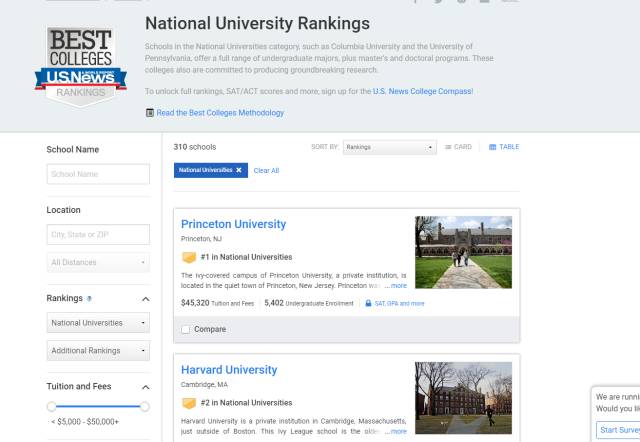Click the Rankings help question mark icon
Image resolution: width=640 pixels, height=442 pixels.
point(89,299)
